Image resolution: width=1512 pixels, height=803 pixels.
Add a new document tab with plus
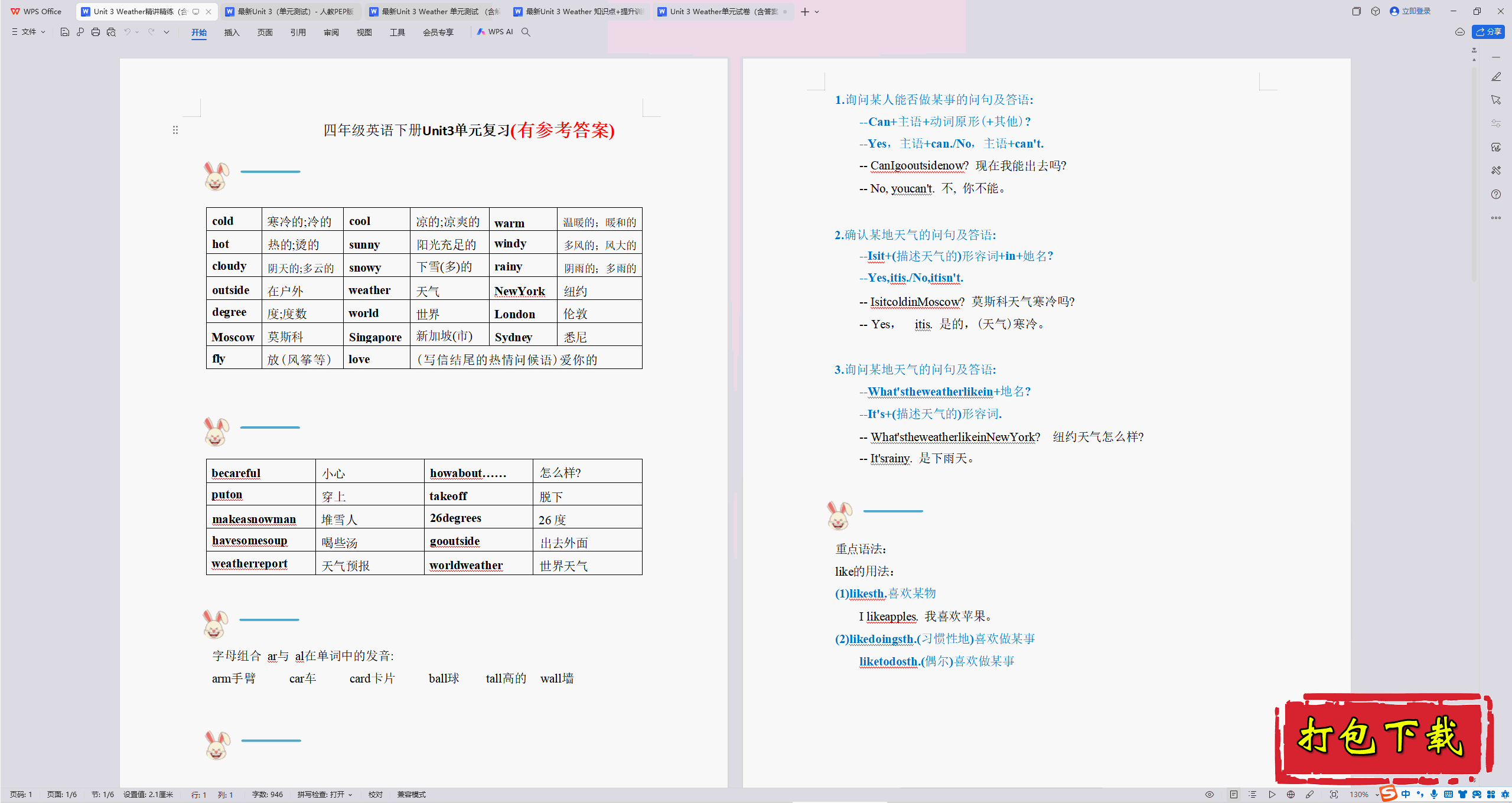(x=804, y=12)
